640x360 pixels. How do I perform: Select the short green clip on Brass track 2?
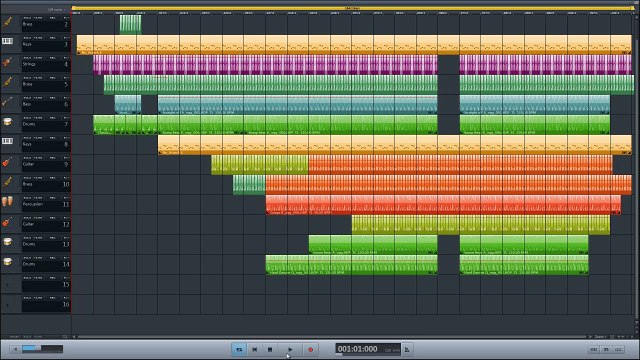pos(131,24)
